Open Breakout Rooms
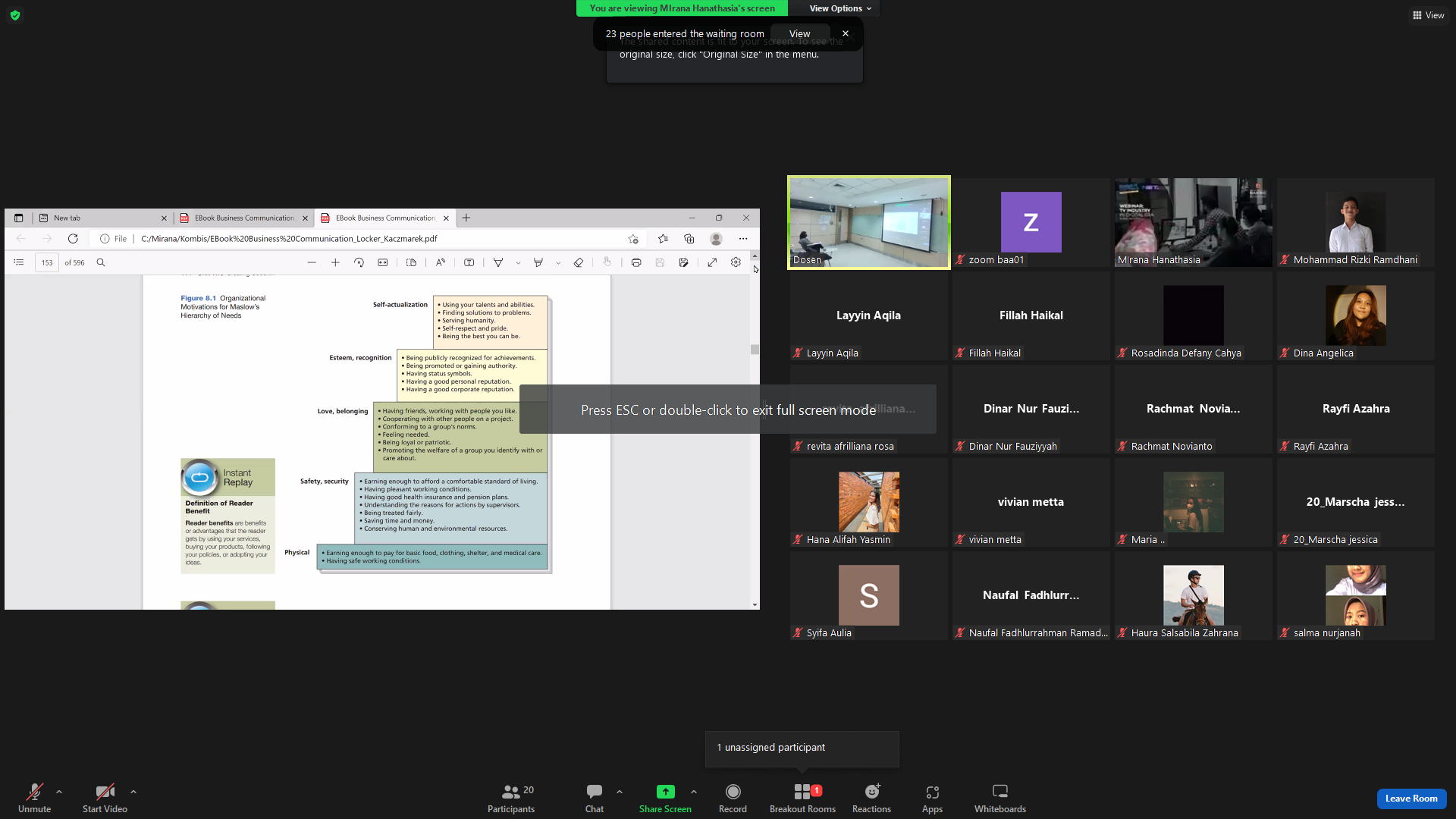Viewport: 1456px width, 819px height. point(802,799)
